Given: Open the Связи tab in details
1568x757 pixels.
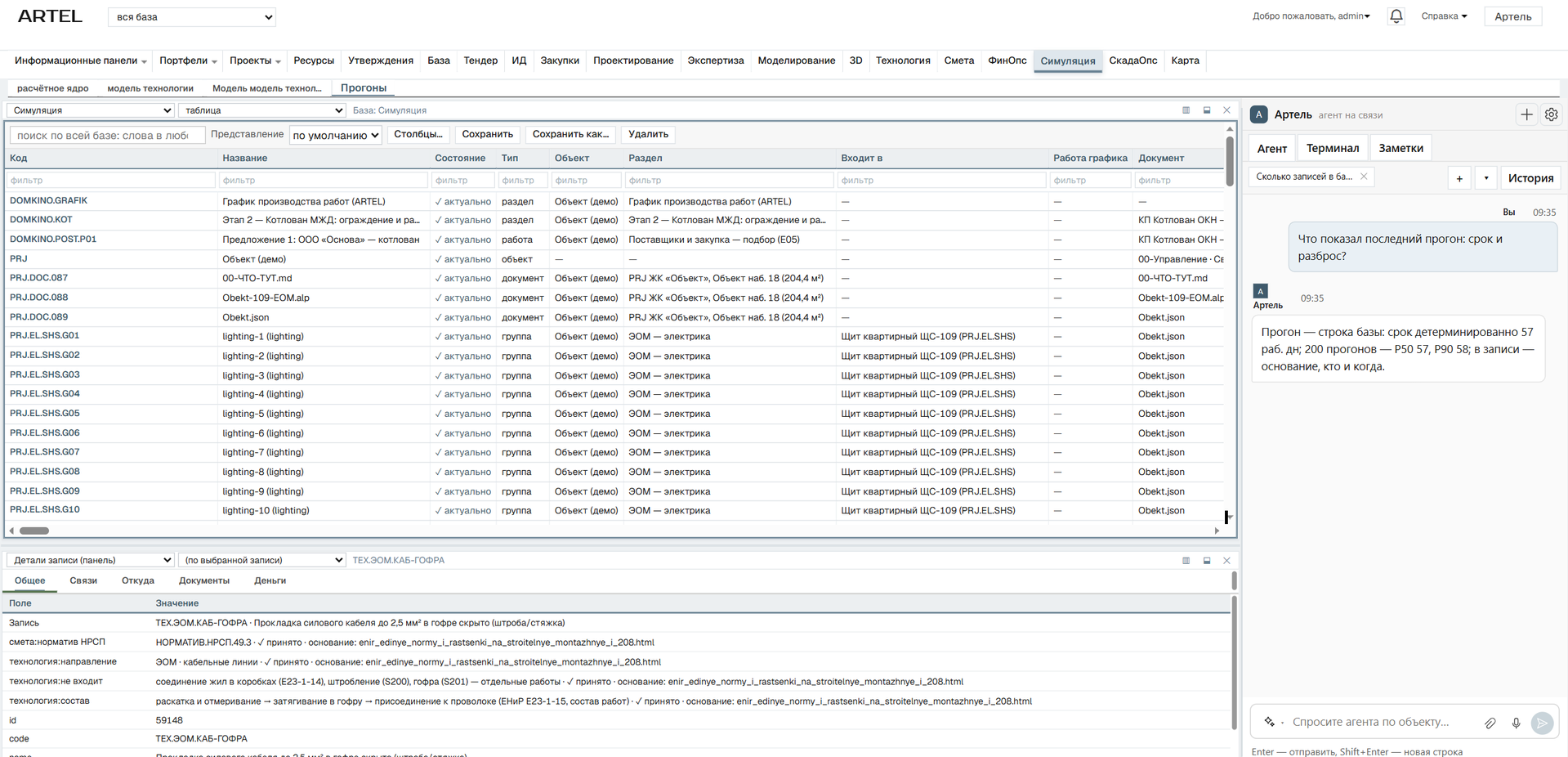Looking at the screenshot, I should point(83,580).
